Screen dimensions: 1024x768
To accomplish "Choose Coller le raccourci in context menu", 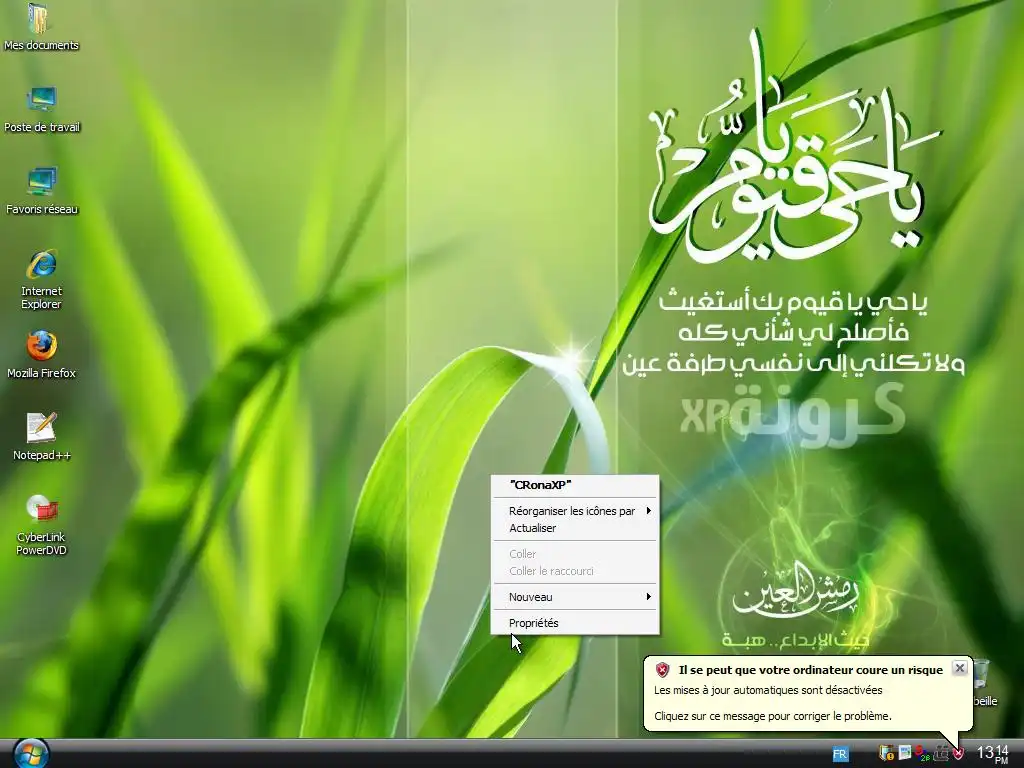I will click(575, 571).
